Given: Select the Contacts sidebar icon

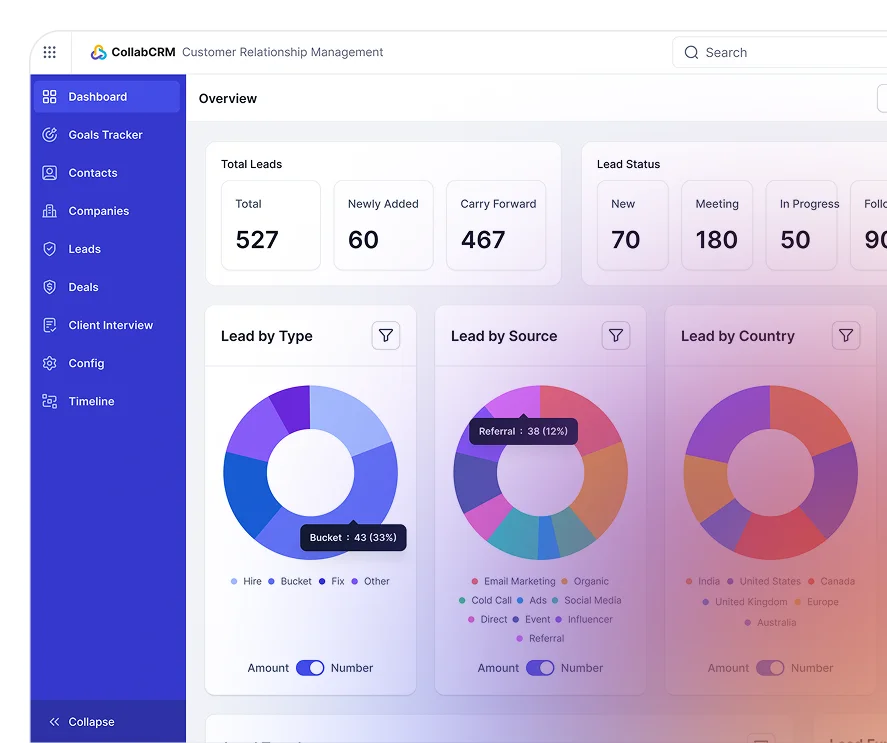Looking at the screenshot, I should (x=50, y=173).
